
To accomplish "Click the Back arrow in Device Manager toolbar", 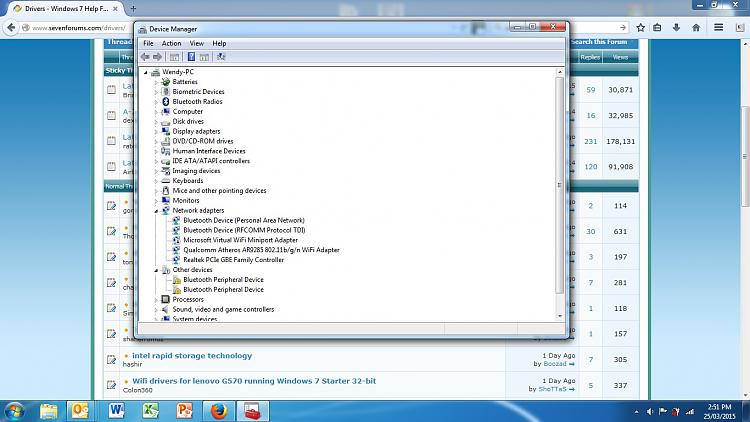I will (145, 57).
